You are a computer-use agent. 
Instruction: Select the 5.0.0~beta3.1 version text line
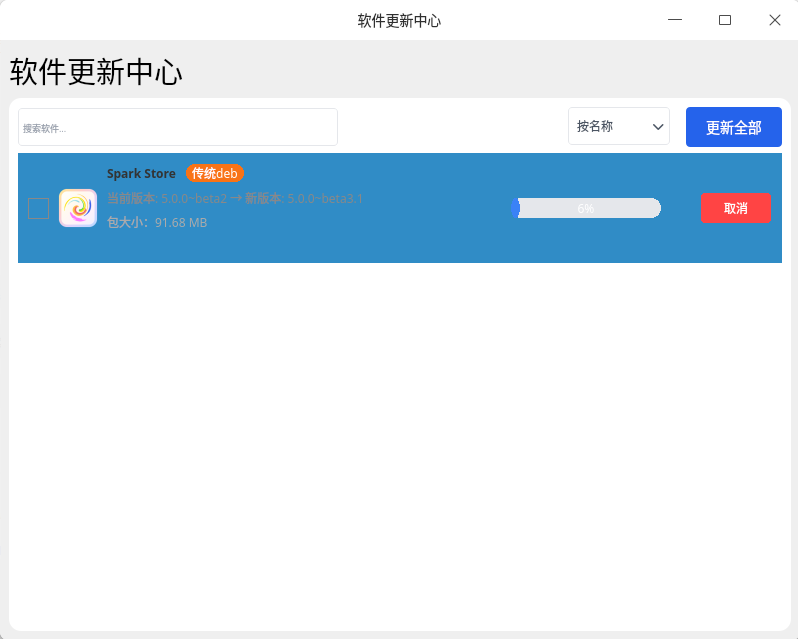(x=235, y=198)
